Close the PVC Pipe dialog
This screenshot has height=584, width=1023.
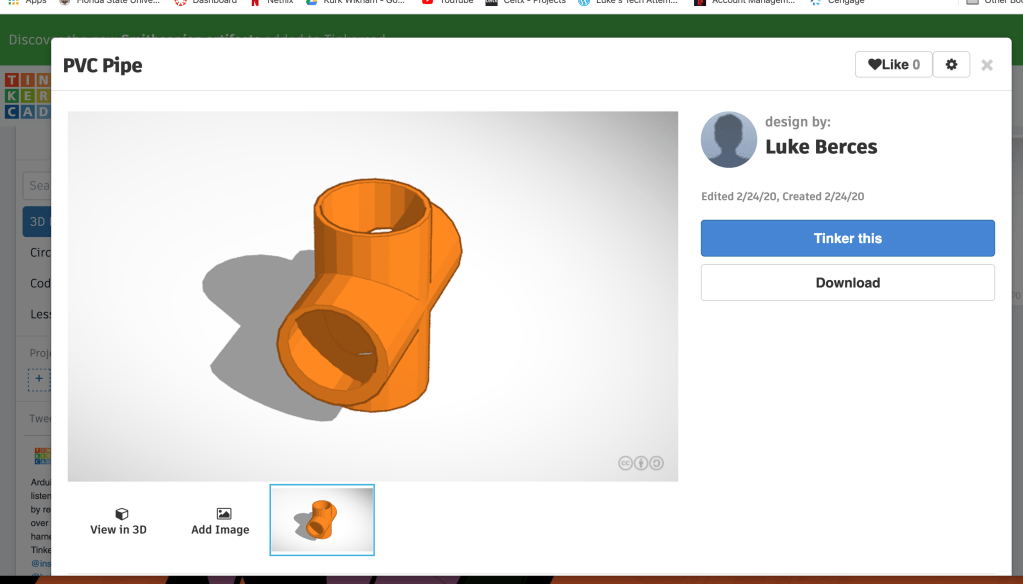click(987, 65)
